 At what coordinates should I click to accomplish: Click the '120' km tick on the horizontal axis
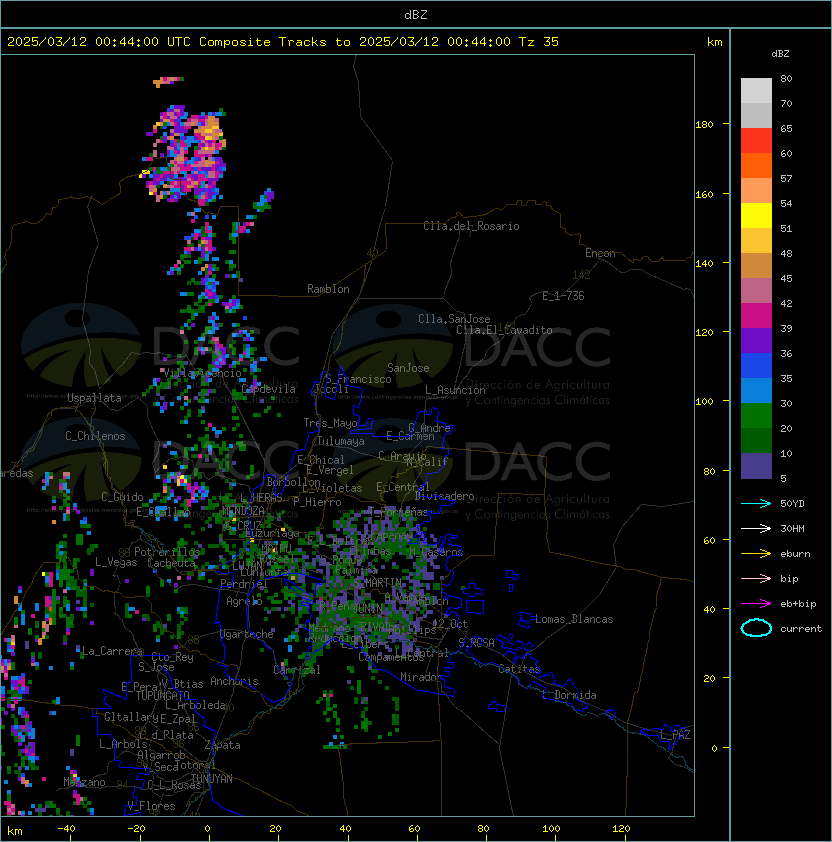point(621,829)
